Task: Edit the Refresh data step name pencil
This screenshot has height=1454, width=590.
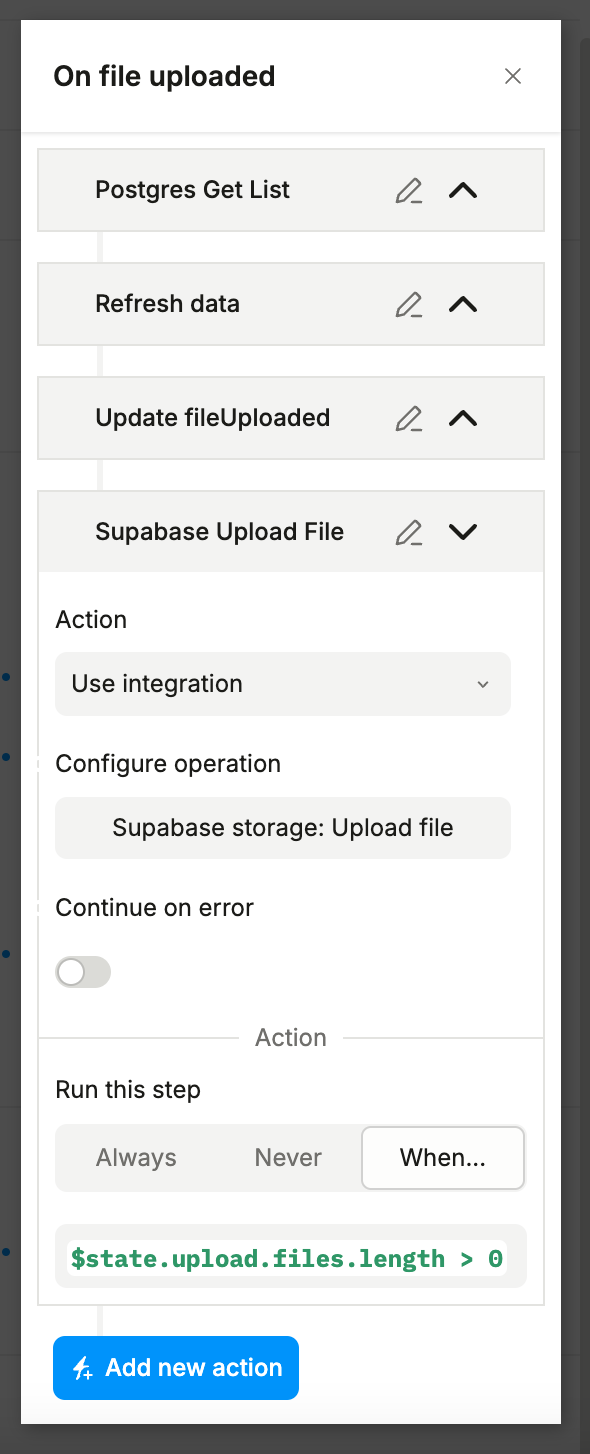Action: coord(408,304)
